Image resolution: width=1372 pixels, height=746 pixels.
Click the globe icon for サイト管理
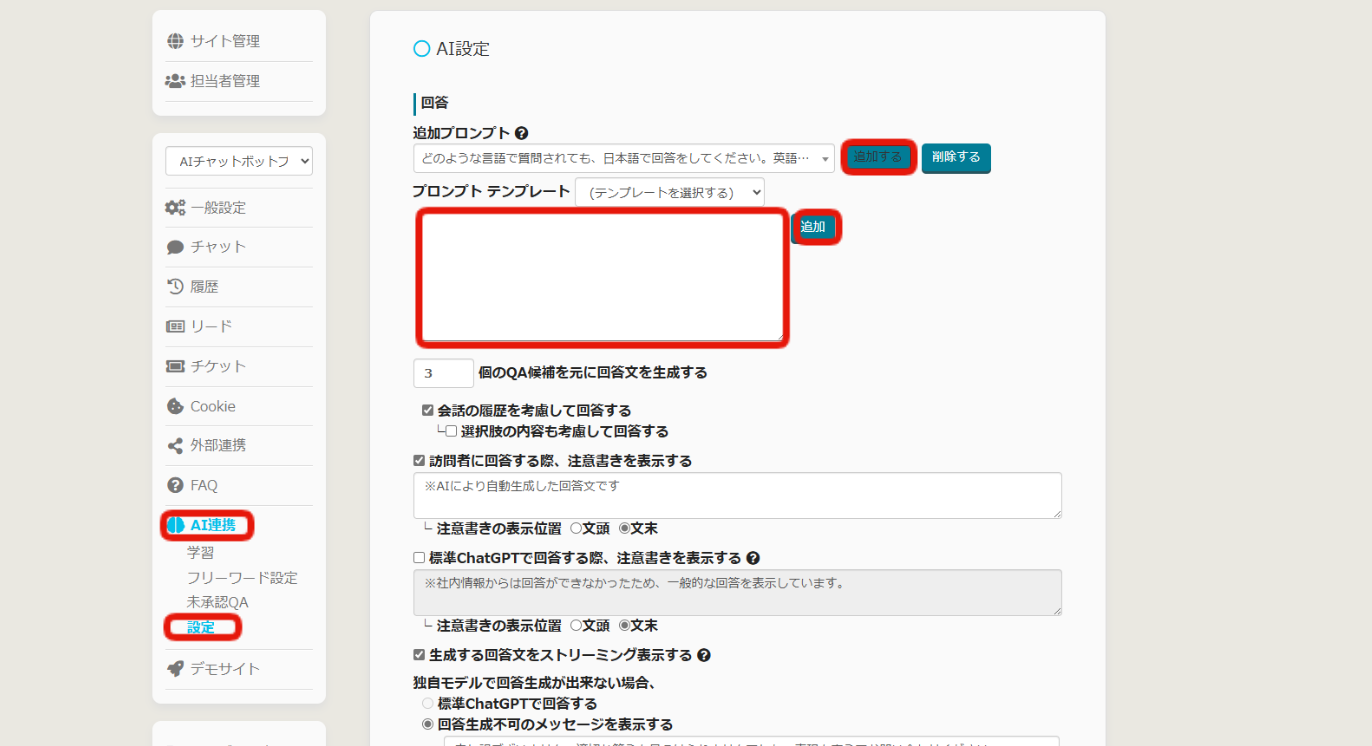tap(175, 41)
